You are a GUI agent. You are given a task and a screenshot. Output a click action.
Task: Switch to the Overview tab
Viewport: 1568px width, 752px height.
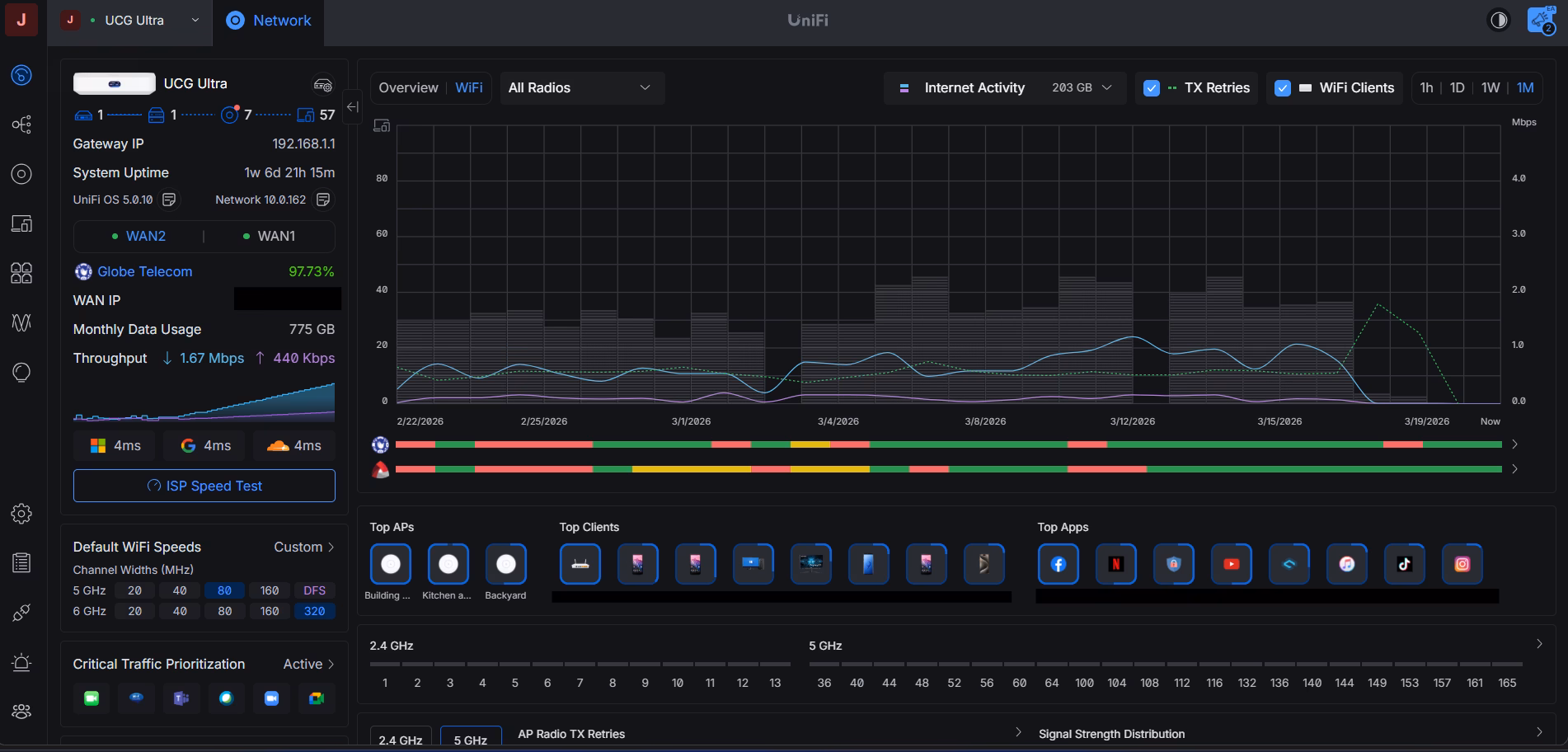tap(408, 87)
